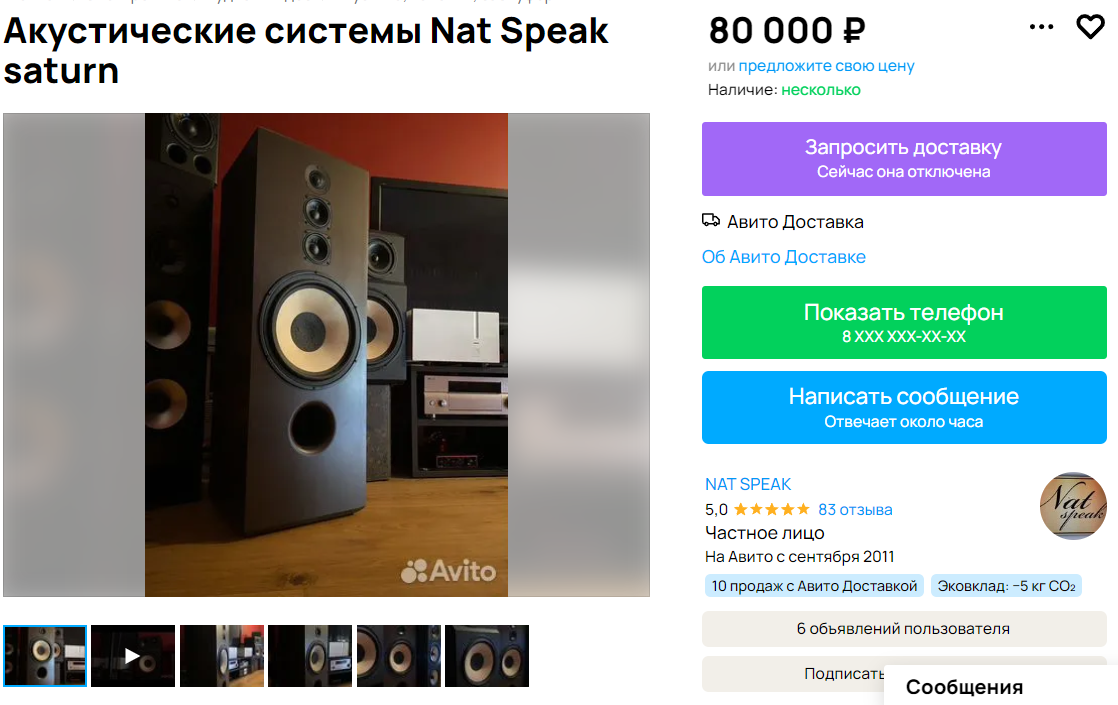Click the Avito logo watermark on the photo
Viewport: 1118px width, 705px height.
447,571
